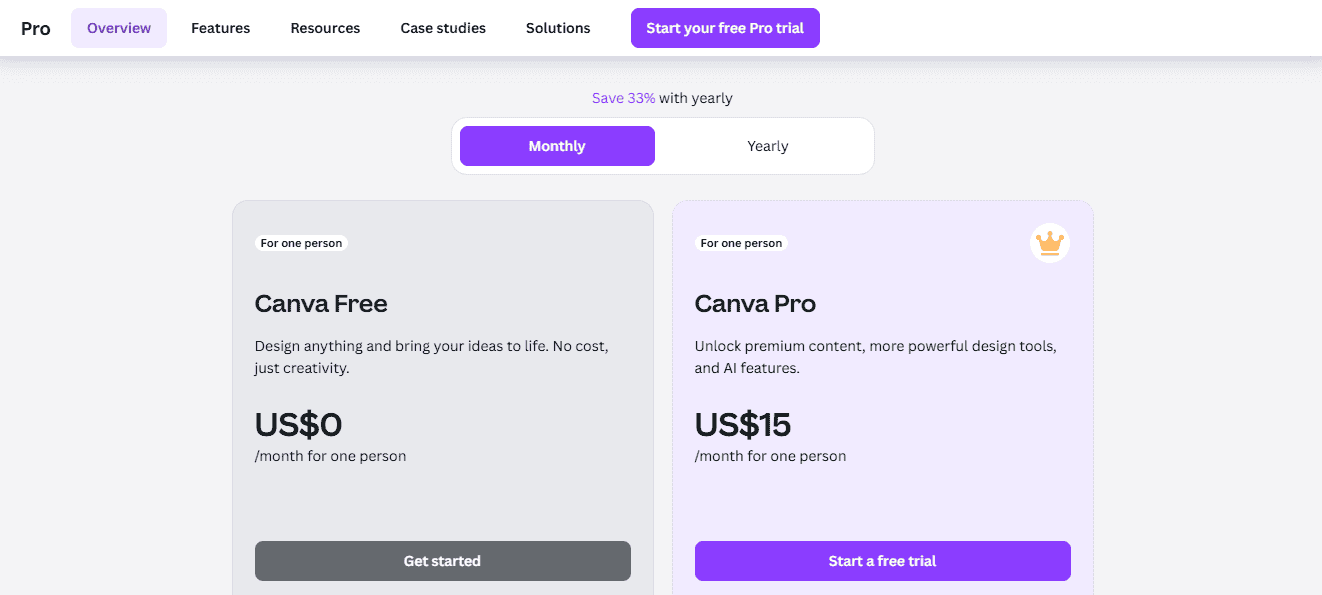Screen dimensions: 1322x595
Task: Open the Overview tab
Action: tap(119, 28)
